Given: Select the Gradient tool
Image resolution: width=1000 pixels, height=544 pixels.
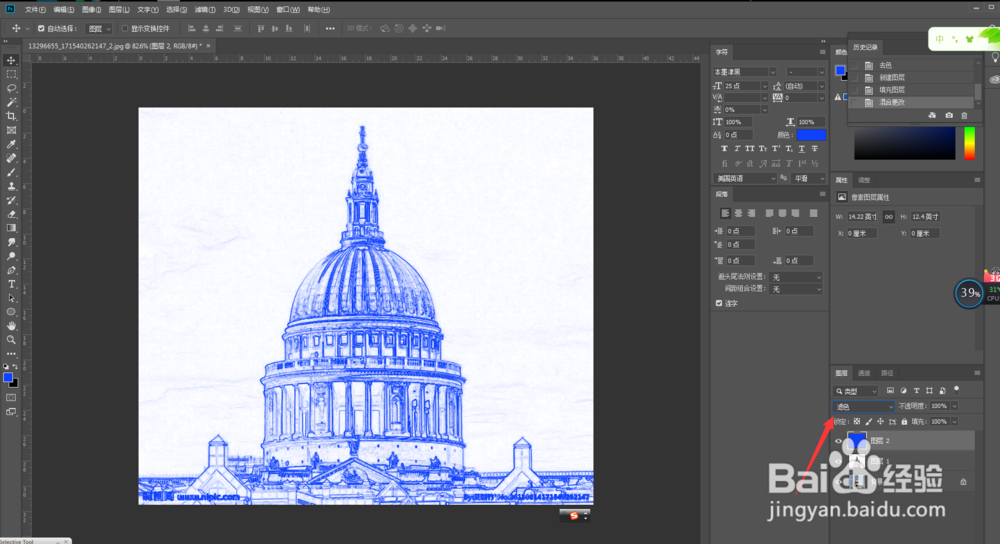Looking at the screenshot, I should 11,228.
